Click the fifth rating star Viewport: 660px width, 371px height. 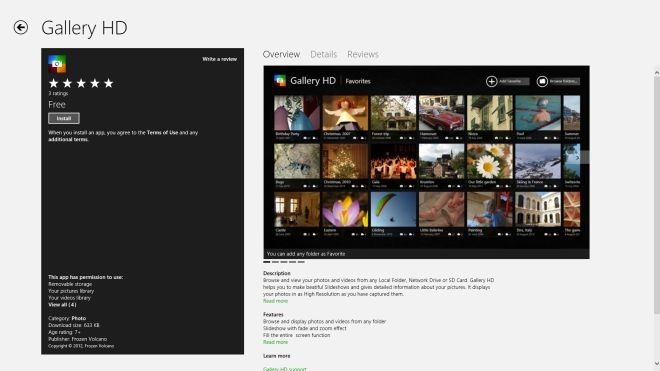[109, 83]
